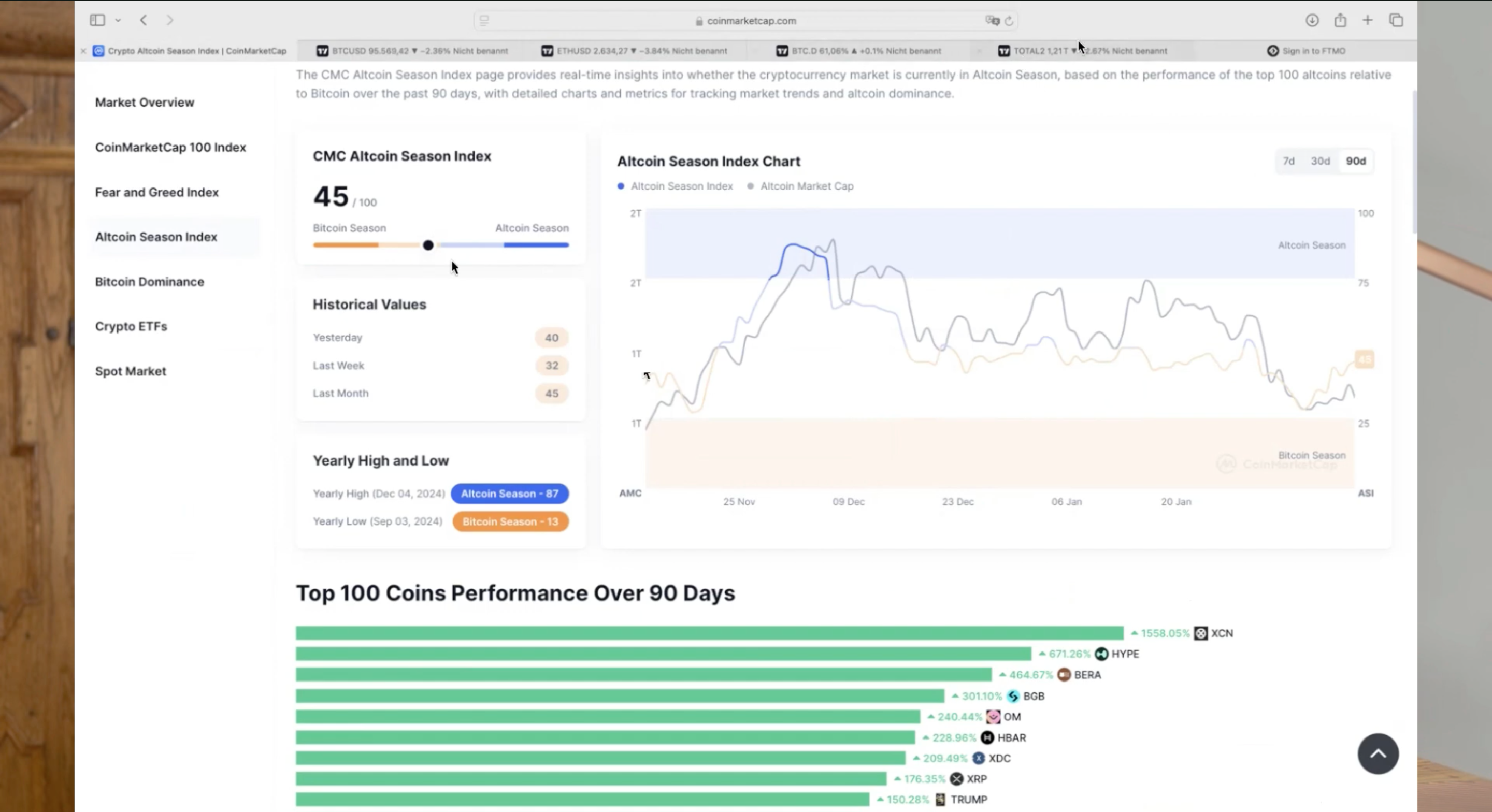This screenshot has height=812, width=1492.
Task: Toggle Altcoin Market Cap legend series
Action: tap(800, 186)
